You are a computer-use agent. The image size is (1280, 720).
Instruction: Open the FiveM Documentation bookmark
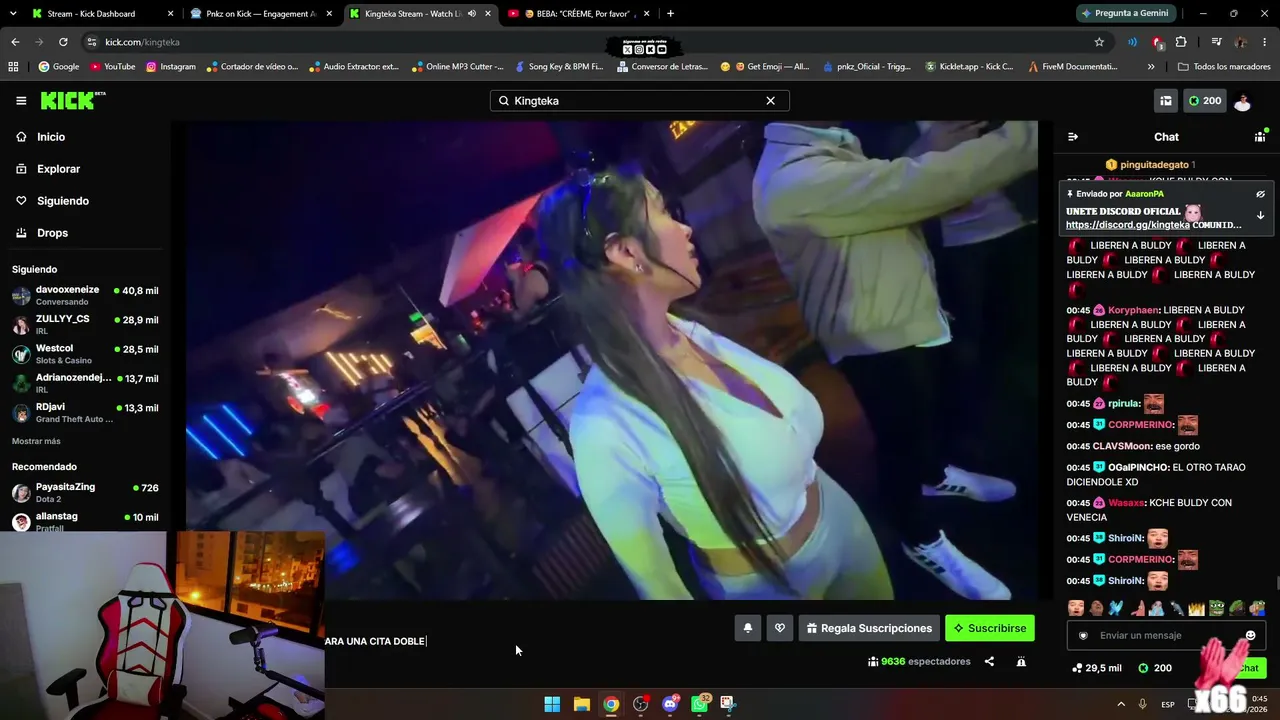pos(1072,67)
